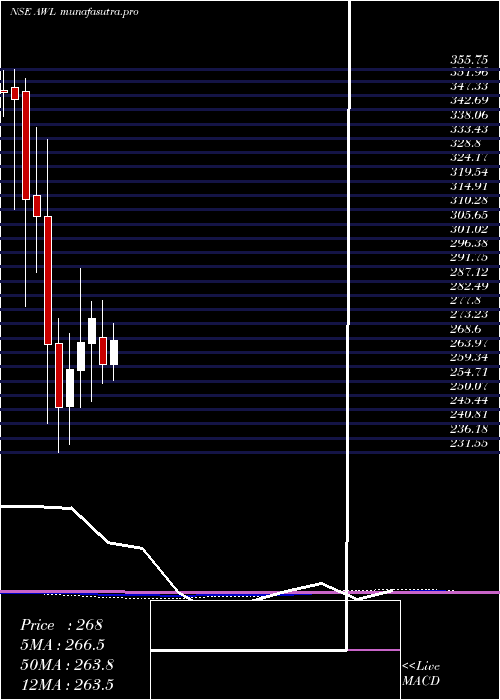Select the 259.34 price axis label
500x700 pixels.
coord(469,358)
